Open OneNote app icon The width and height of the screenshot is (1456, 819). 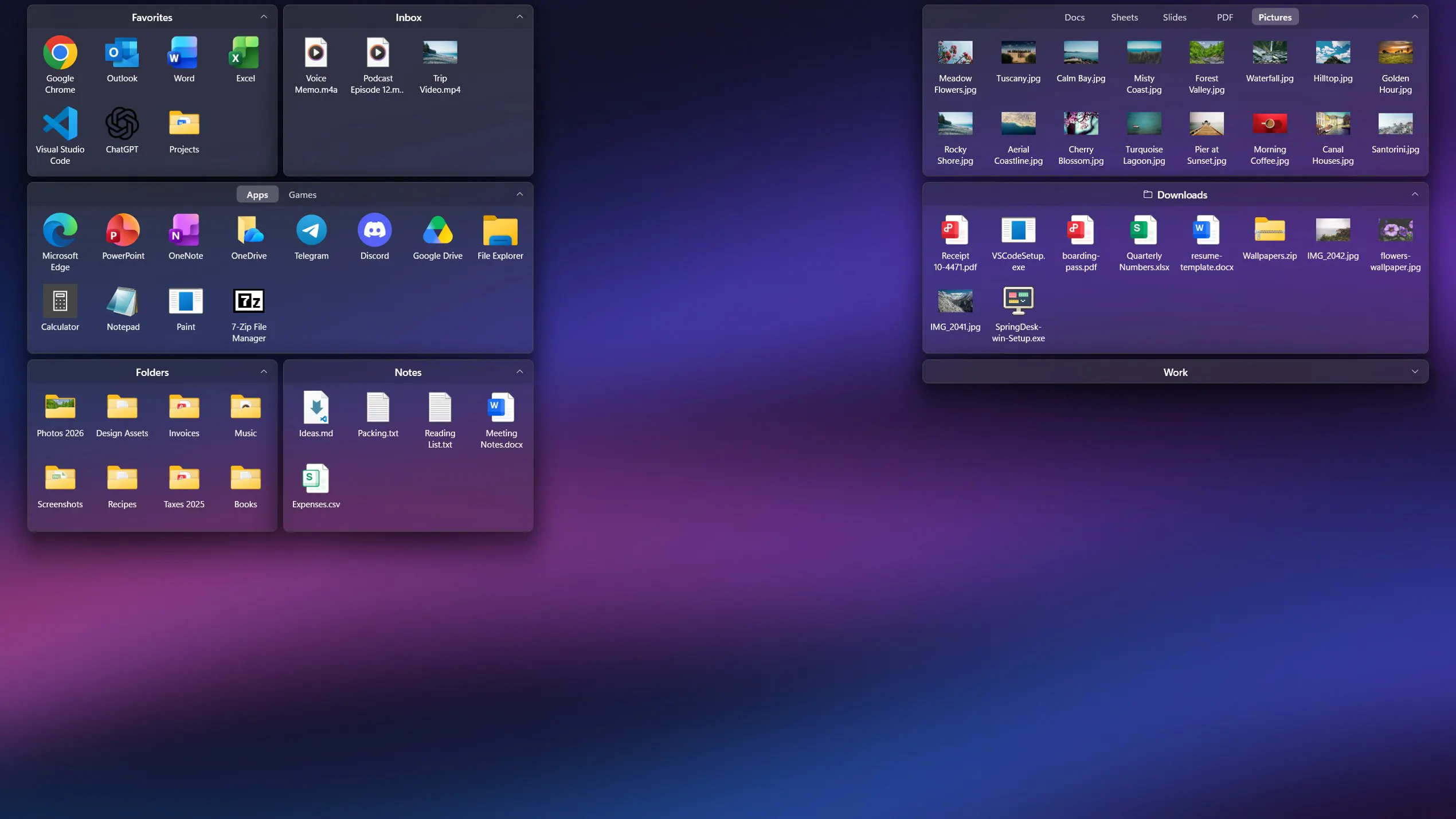click(x=186, y=230)
